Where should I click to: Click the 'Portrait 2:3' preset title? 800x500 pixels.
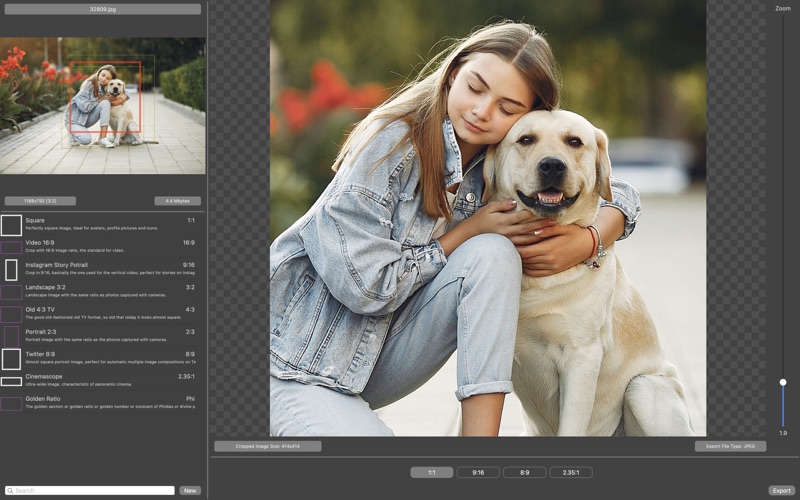coord(41,332)
